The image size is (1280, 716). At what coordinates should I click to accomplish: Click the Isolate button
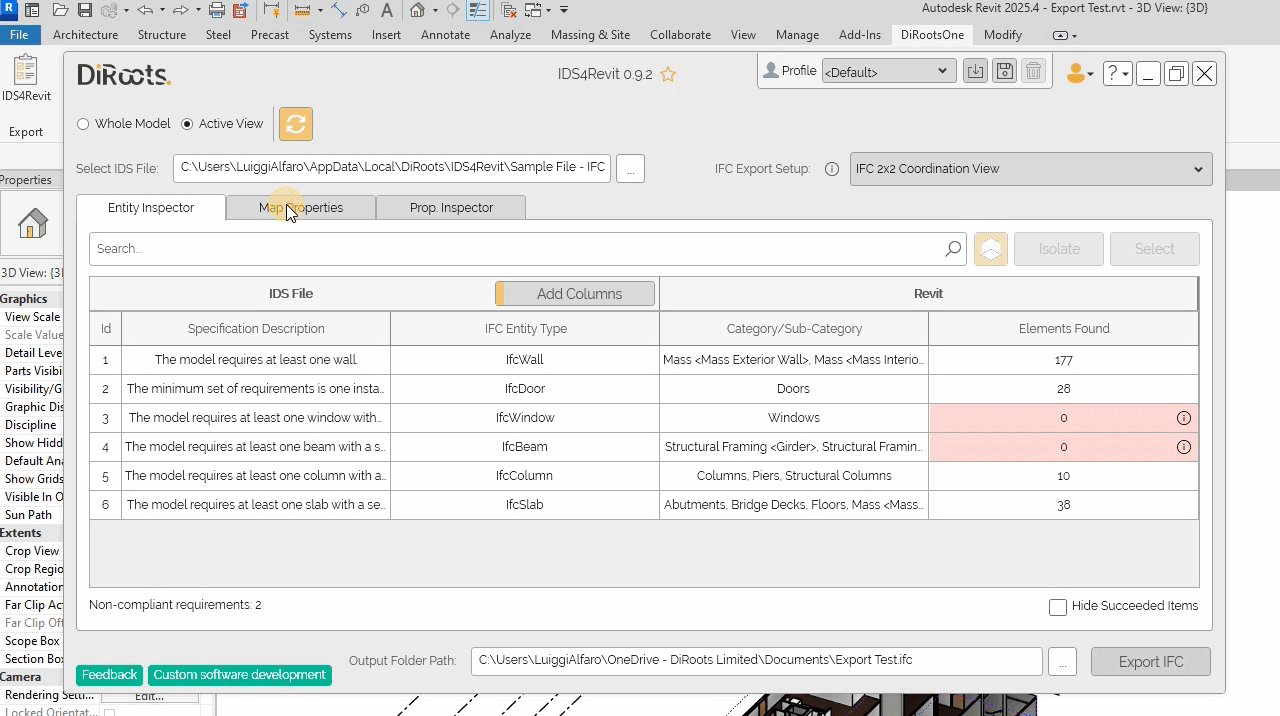click(1059, 249)
